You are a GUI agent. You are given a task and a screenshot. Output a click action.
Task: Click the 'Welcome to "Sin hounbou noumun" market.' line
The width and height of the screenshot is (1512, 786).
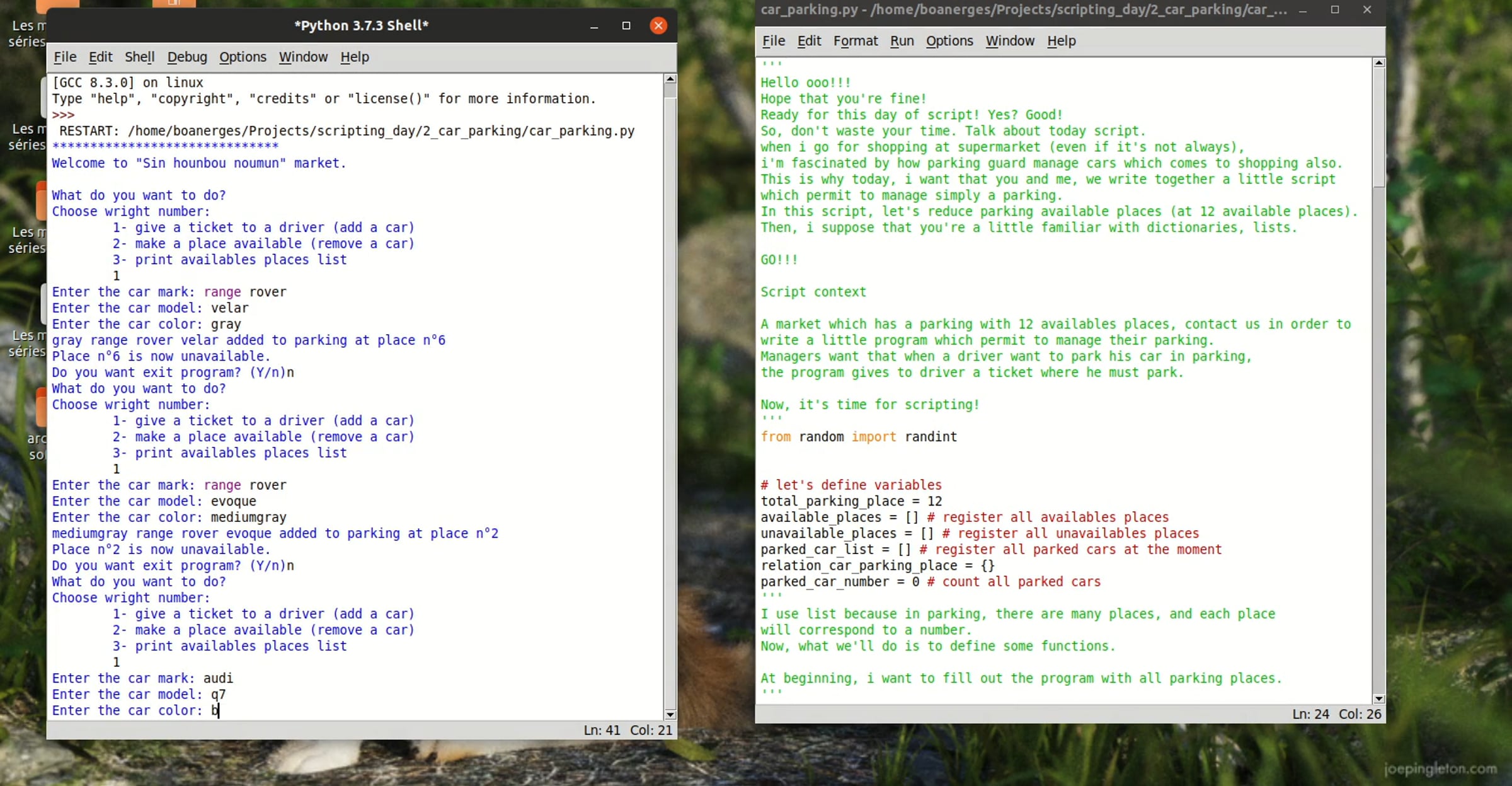(199, 163)
